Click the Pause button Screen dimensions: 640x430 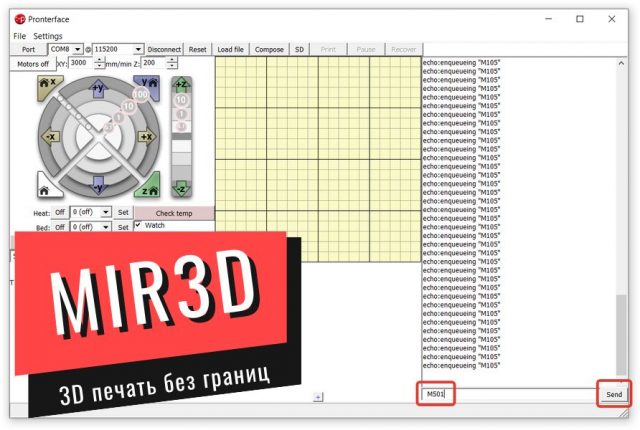[x=366, y=49]
